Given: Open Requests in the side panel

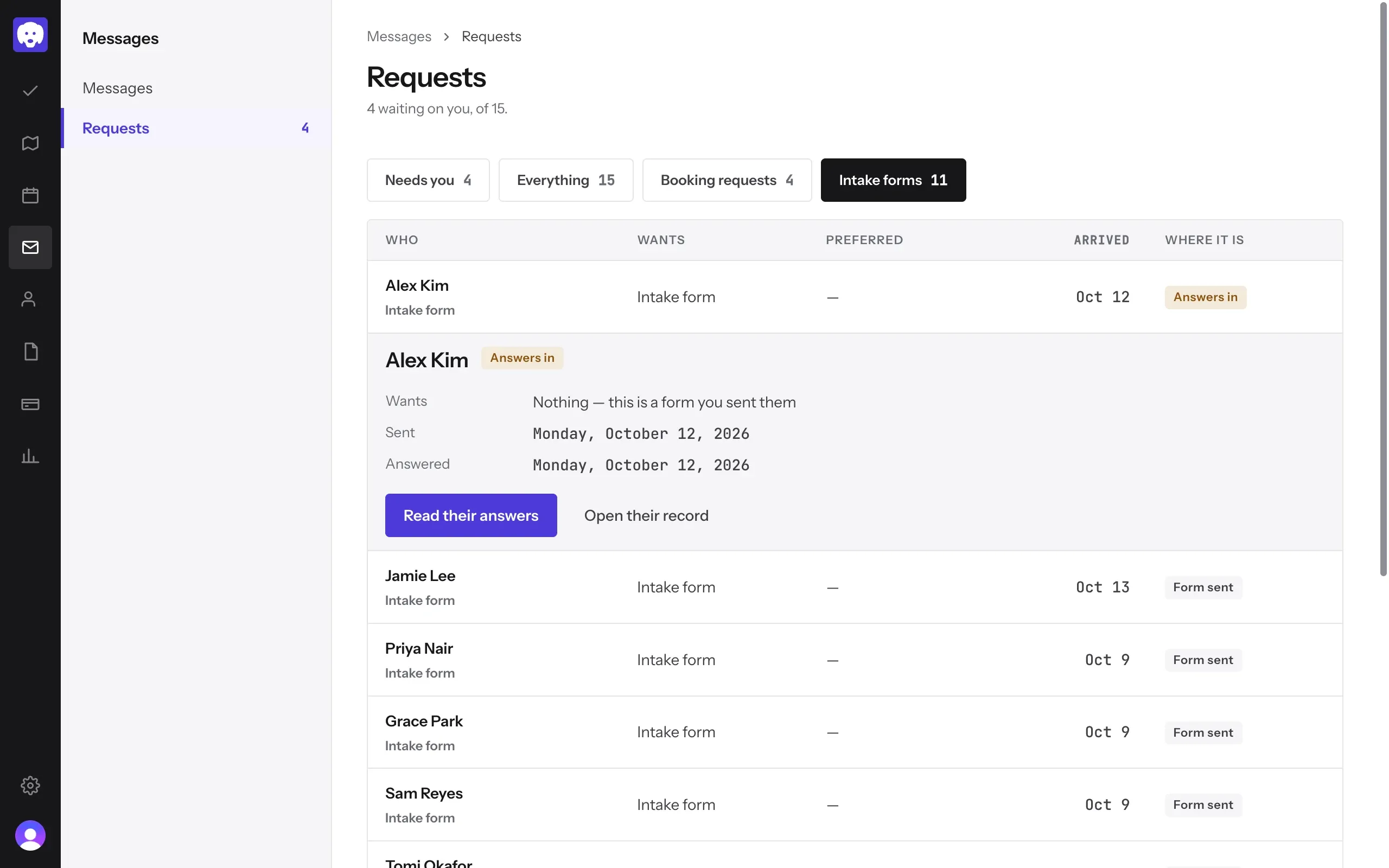Looking at the screenshot, I should (x=196, y=128).
